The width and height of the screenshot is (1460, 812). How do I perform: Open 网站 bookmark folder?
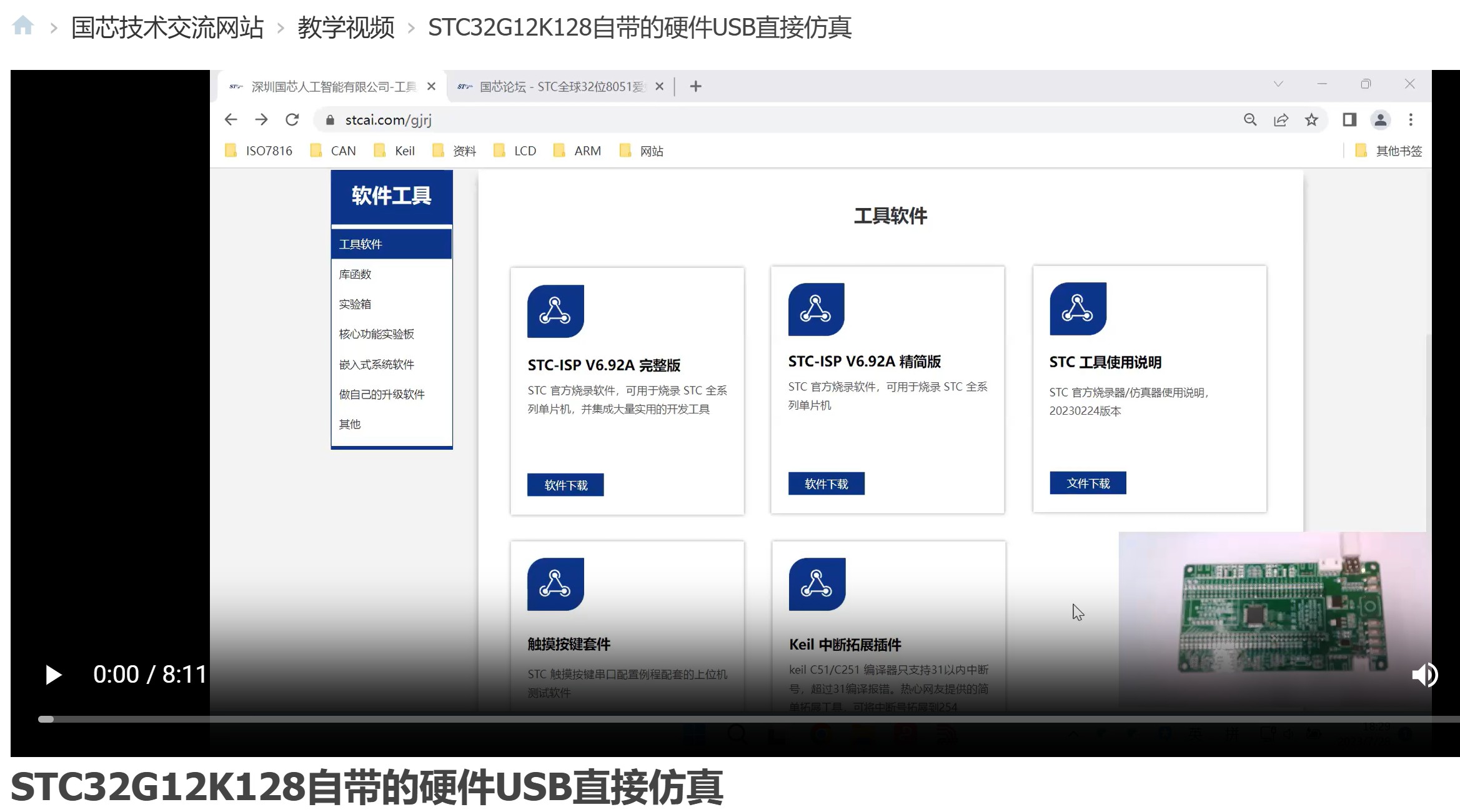(x=641, y=151)
